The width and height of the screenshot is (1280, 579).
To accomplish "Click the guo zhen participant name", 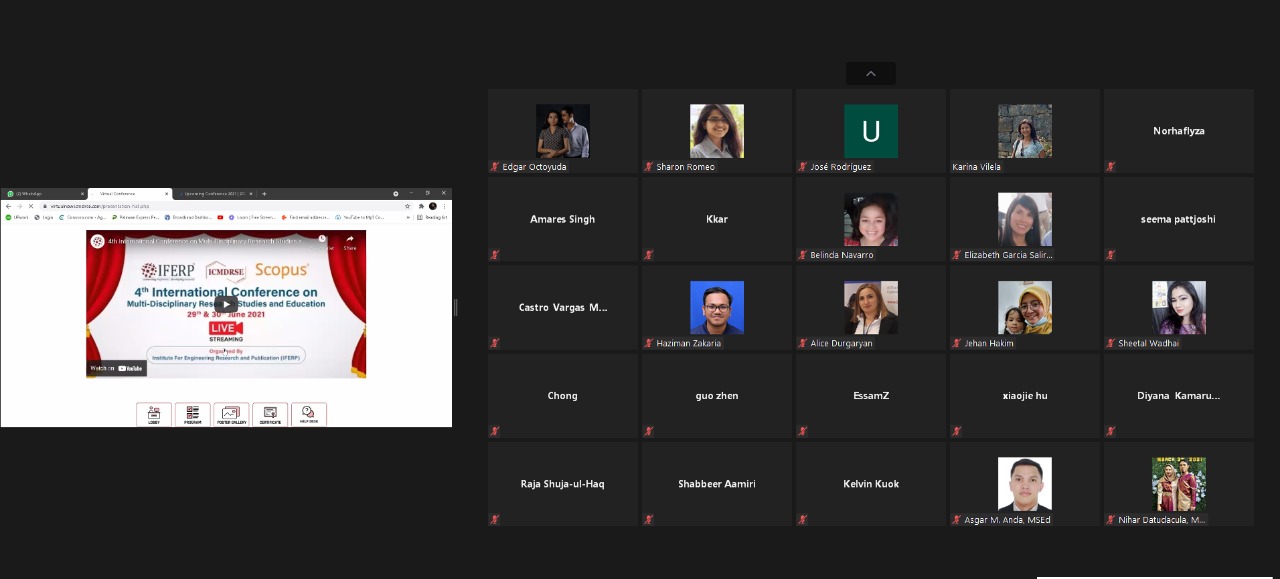I will click(717, 395).
